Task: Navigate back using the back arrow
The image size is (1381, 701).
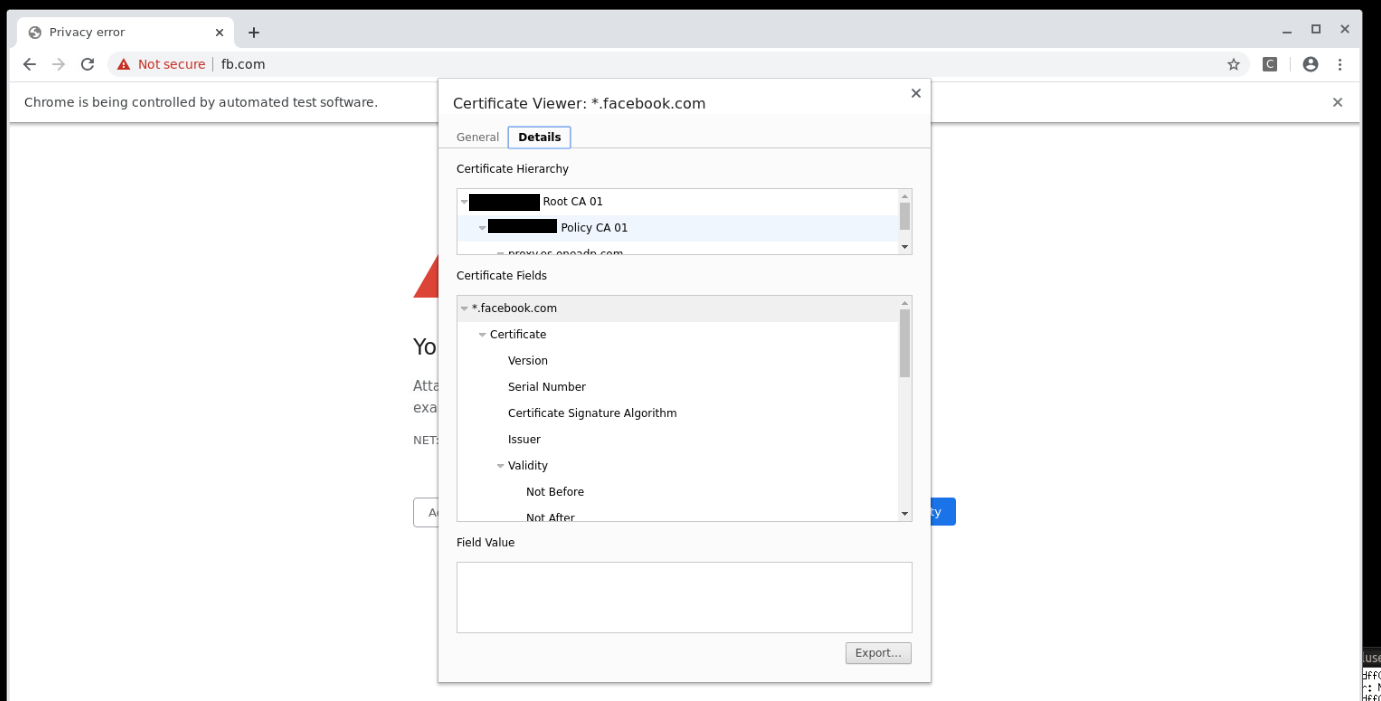Action: coord(29,63)
